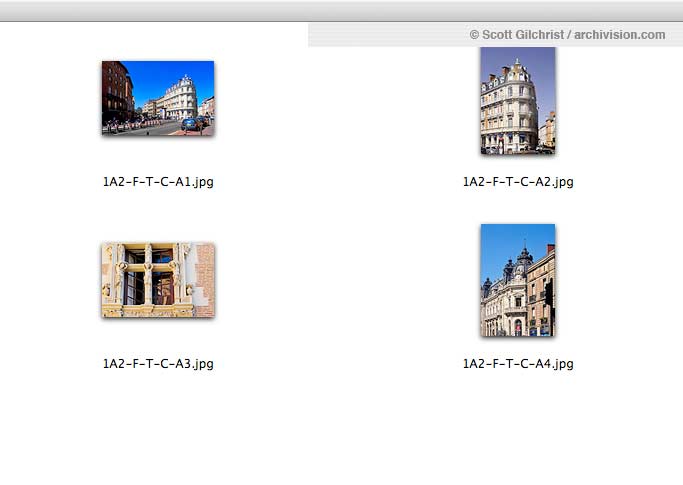Click the file name 1A2-F-T-C-A1.jpg
Viewport: 683px width, 485px height.
pyautogui.click(x=158, y=182)
